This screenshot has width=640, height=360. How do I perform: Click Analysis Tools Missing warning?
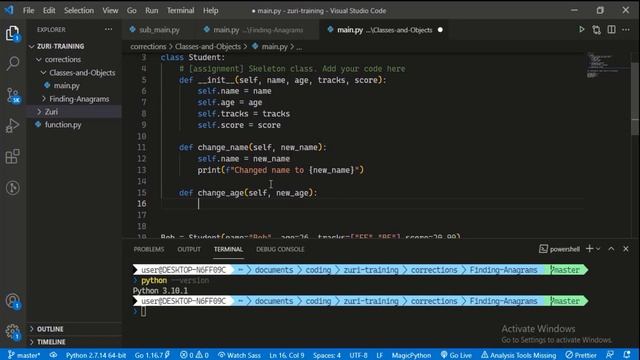[x=518, y=355]
